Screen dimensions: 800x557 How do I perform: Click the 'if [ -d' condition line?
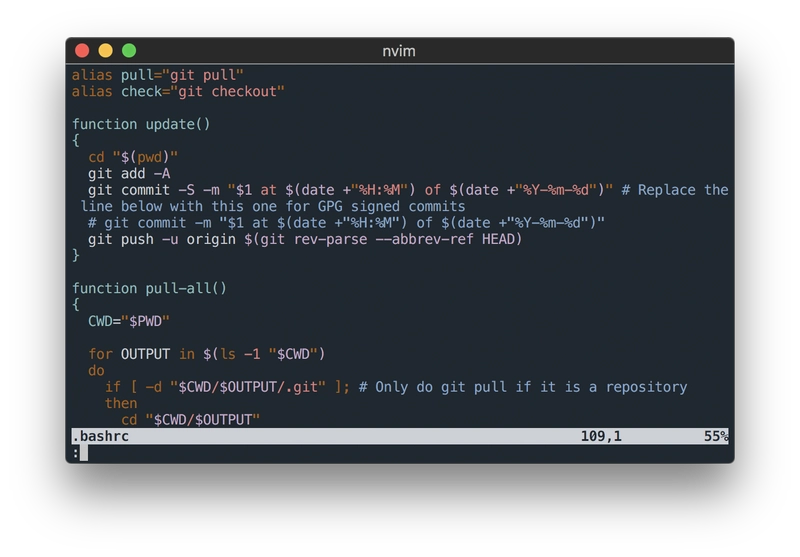click(227, 387)
